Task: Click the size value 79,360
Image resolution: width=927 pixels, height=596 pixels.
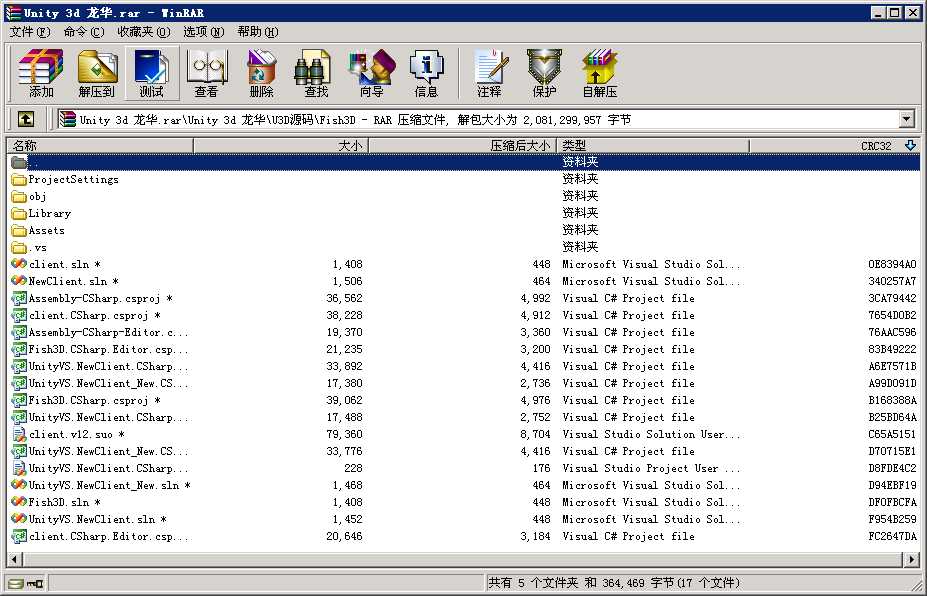Action: [344, 434]
